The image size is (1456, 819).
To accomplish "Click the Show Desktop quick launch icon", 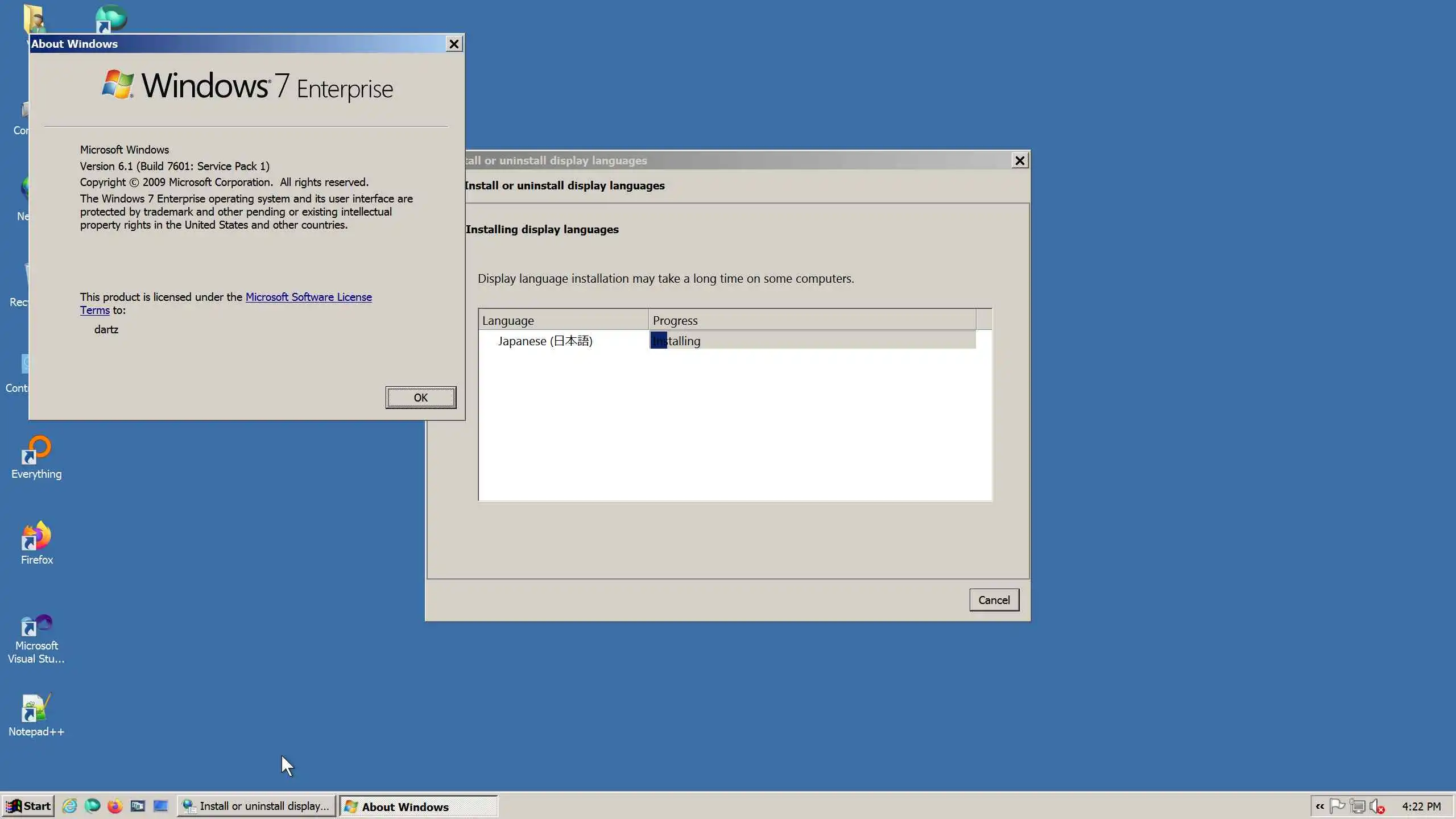I will (x=160, y=806).
